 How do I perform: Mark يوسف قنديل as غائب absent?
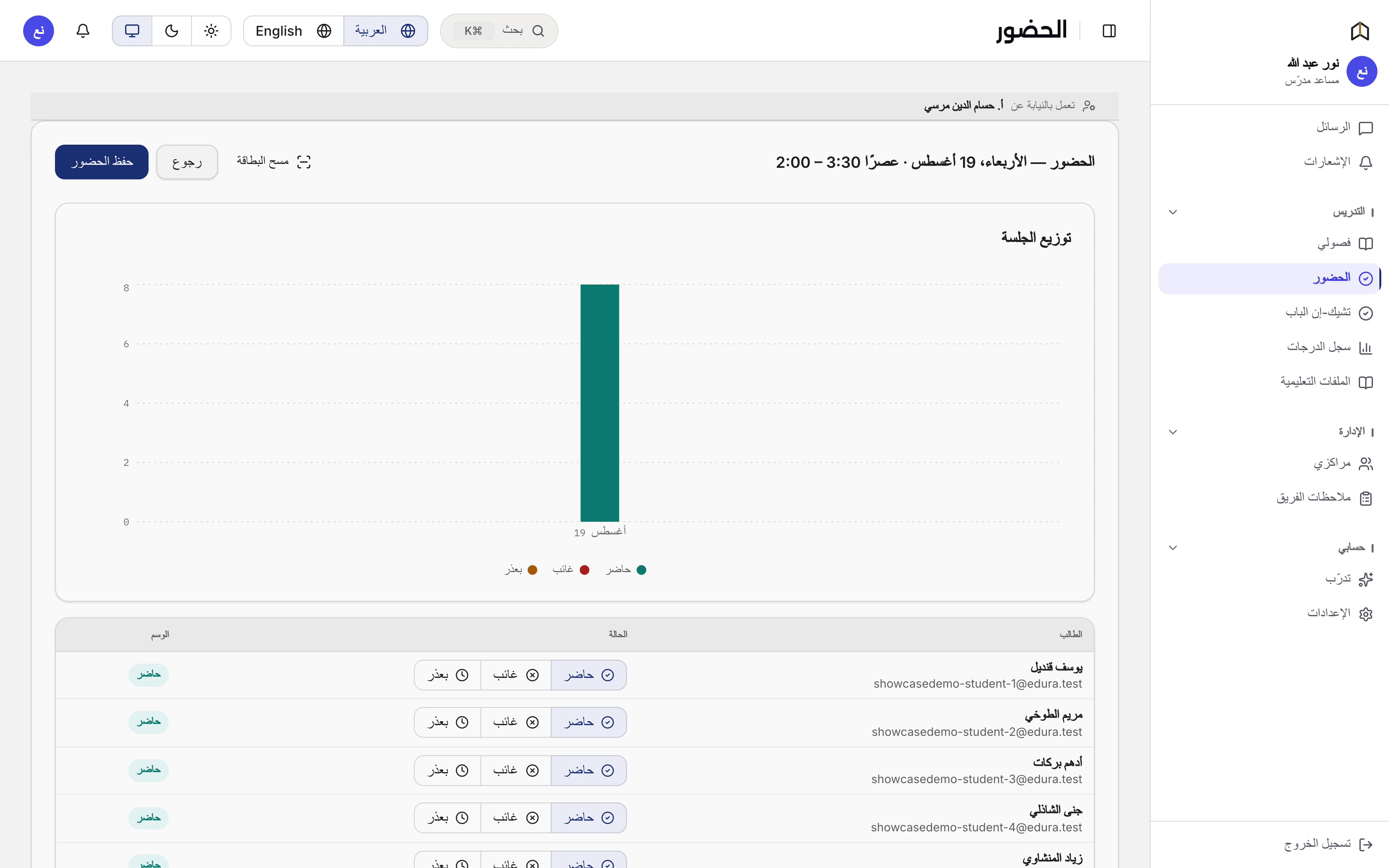(x=515, y=675)
